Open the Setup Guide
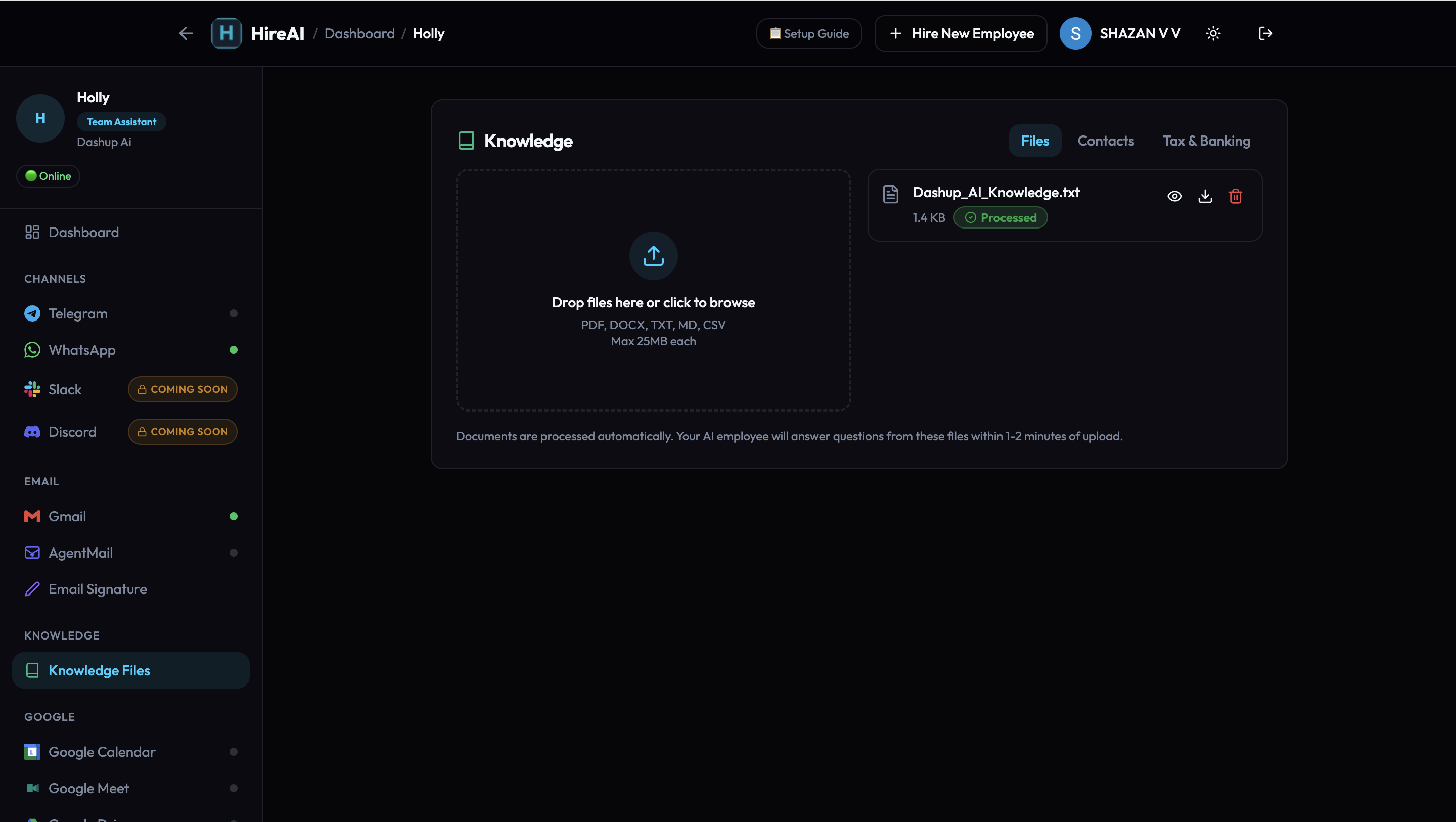1456x822 pixels. click(809, 34)
